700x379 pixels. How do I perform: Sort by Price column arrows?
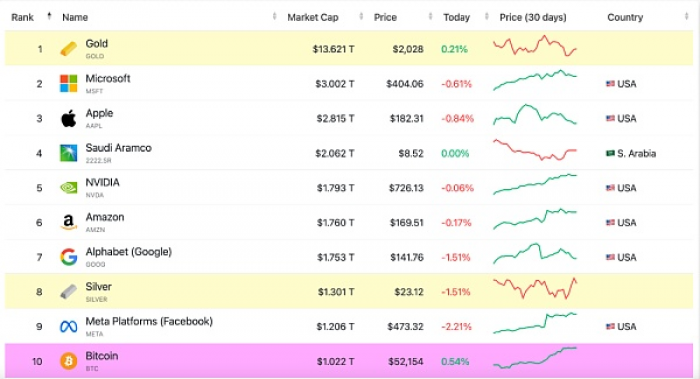click(430, 17)
